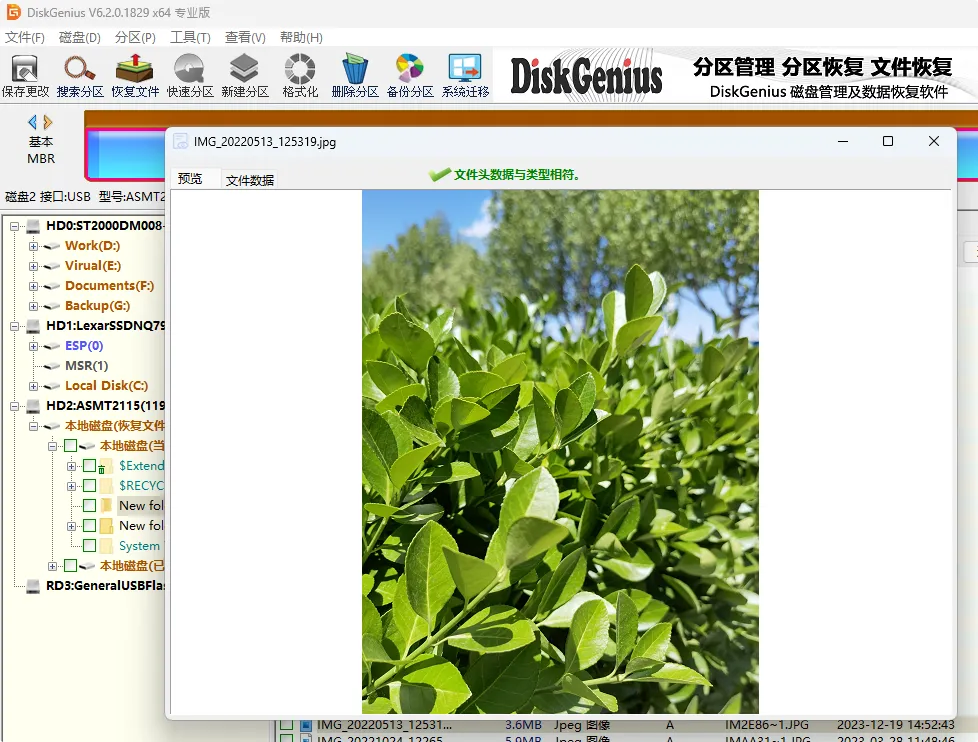Switch to the 文件数据 tab

coord(249,180)
